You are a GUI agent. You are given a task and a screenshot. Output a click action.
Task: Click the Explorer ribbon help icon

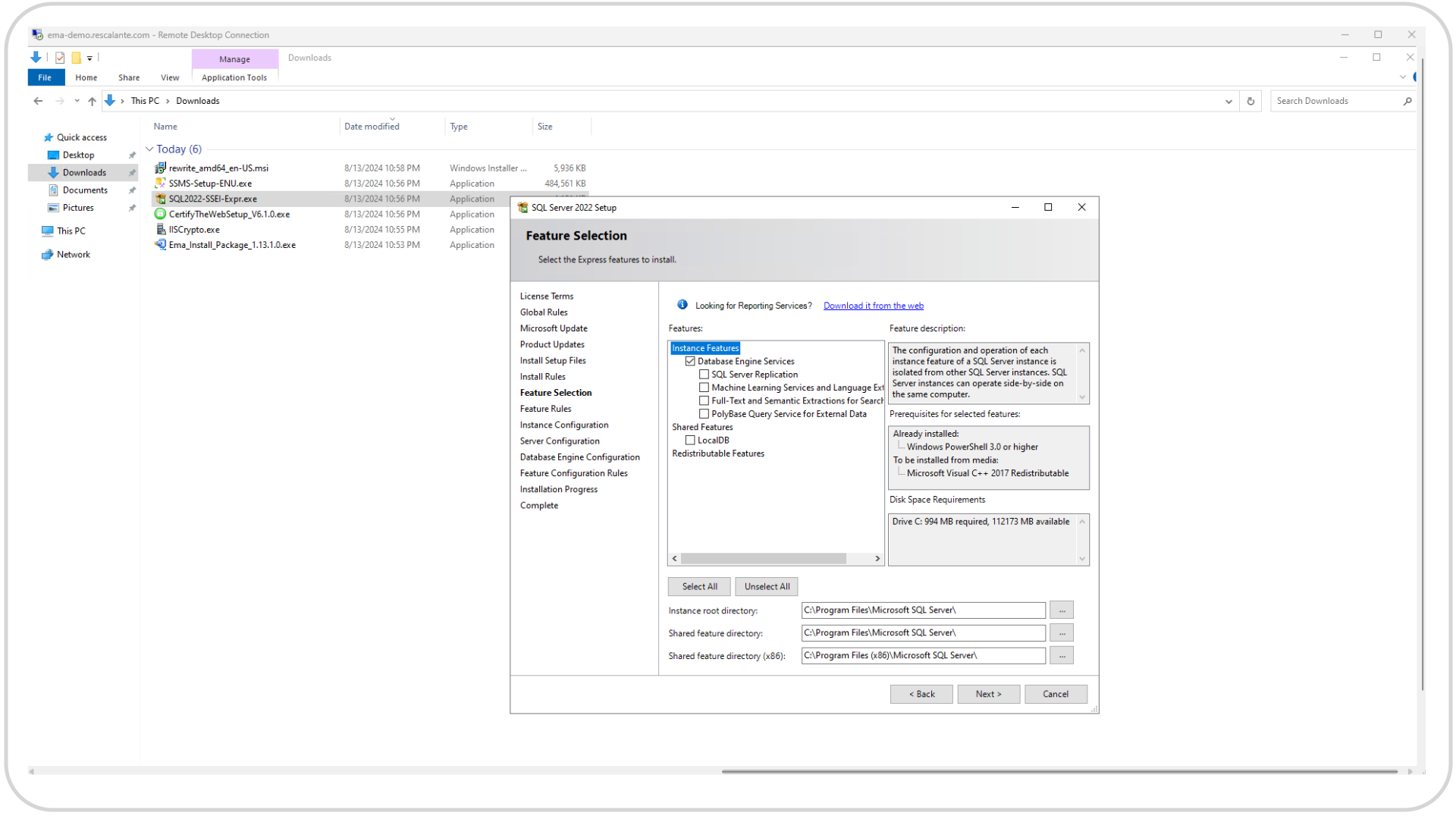point(1415,77)
